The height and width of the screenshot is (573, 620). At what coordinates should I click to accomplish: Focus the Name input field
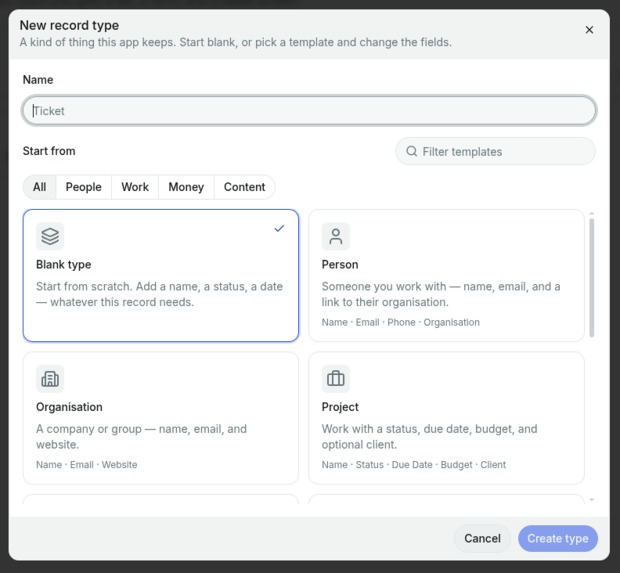tap(309, 111)
